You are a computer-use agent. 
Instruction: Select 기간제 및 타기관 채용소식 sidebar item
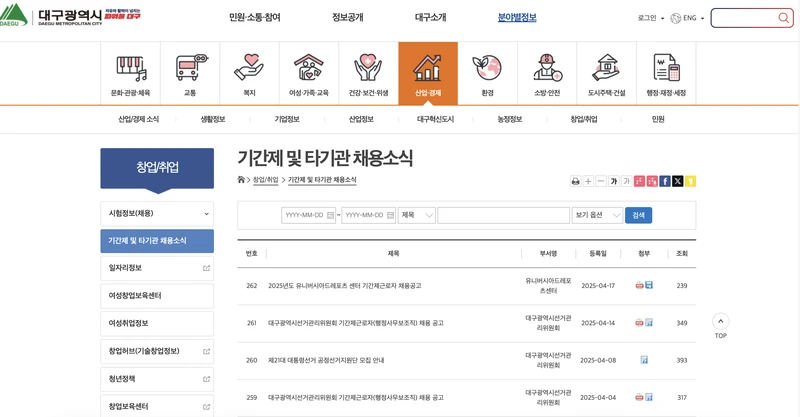(157, 241)
